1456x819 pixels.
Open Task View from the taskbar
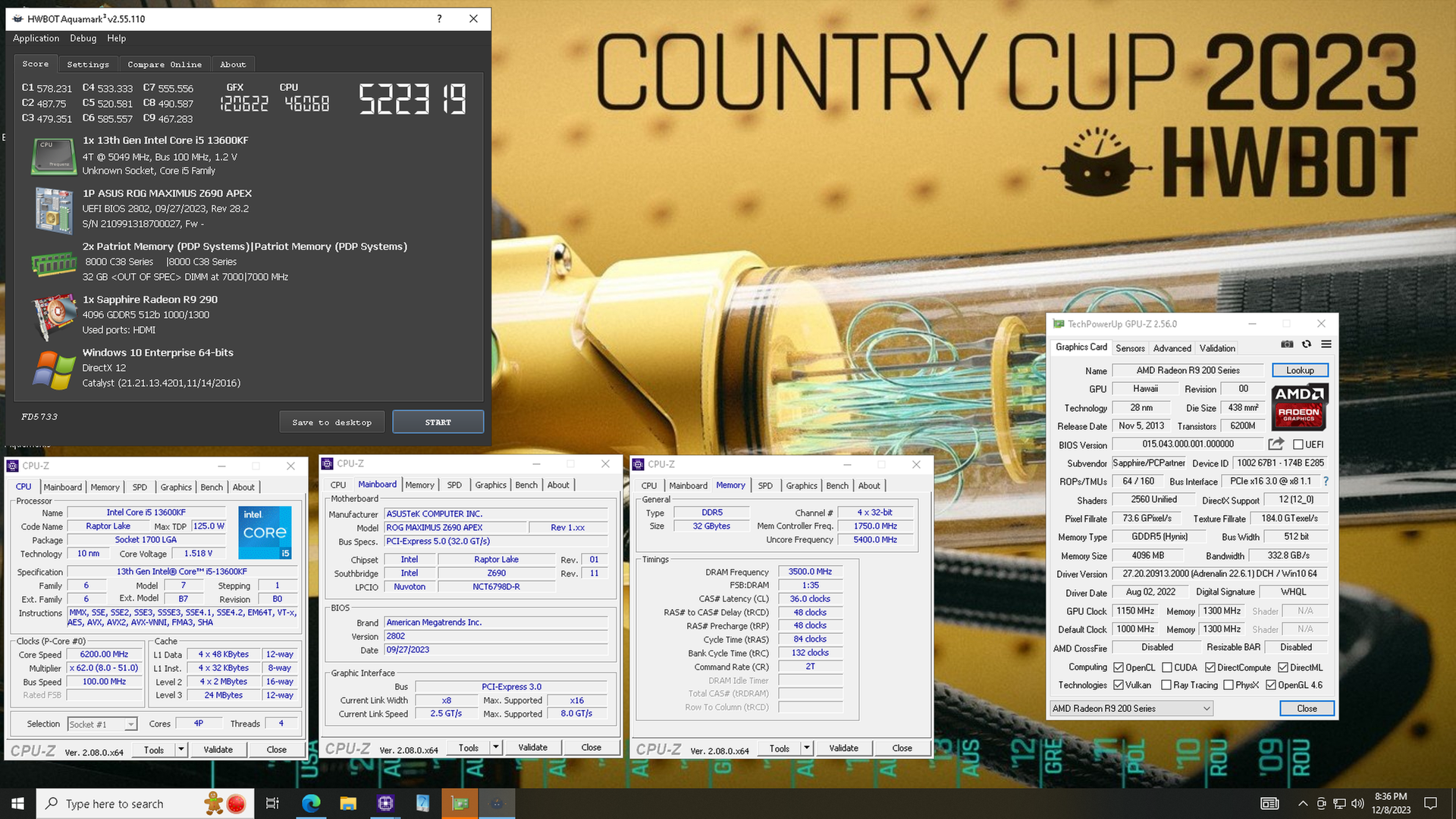(272, 803)
